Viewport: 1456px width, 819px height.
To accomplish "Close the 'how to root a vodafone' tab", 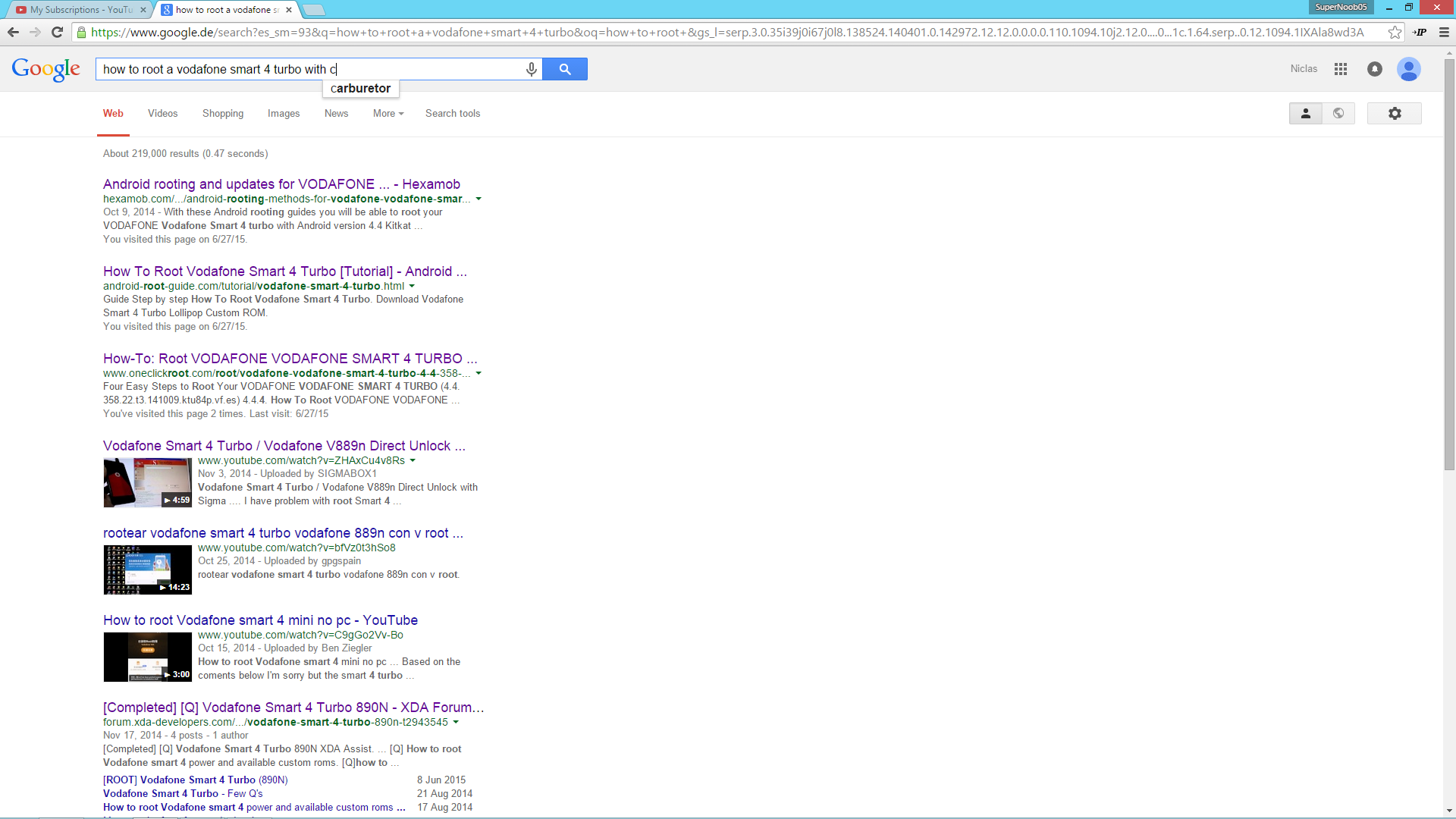I will coord(289,10).
